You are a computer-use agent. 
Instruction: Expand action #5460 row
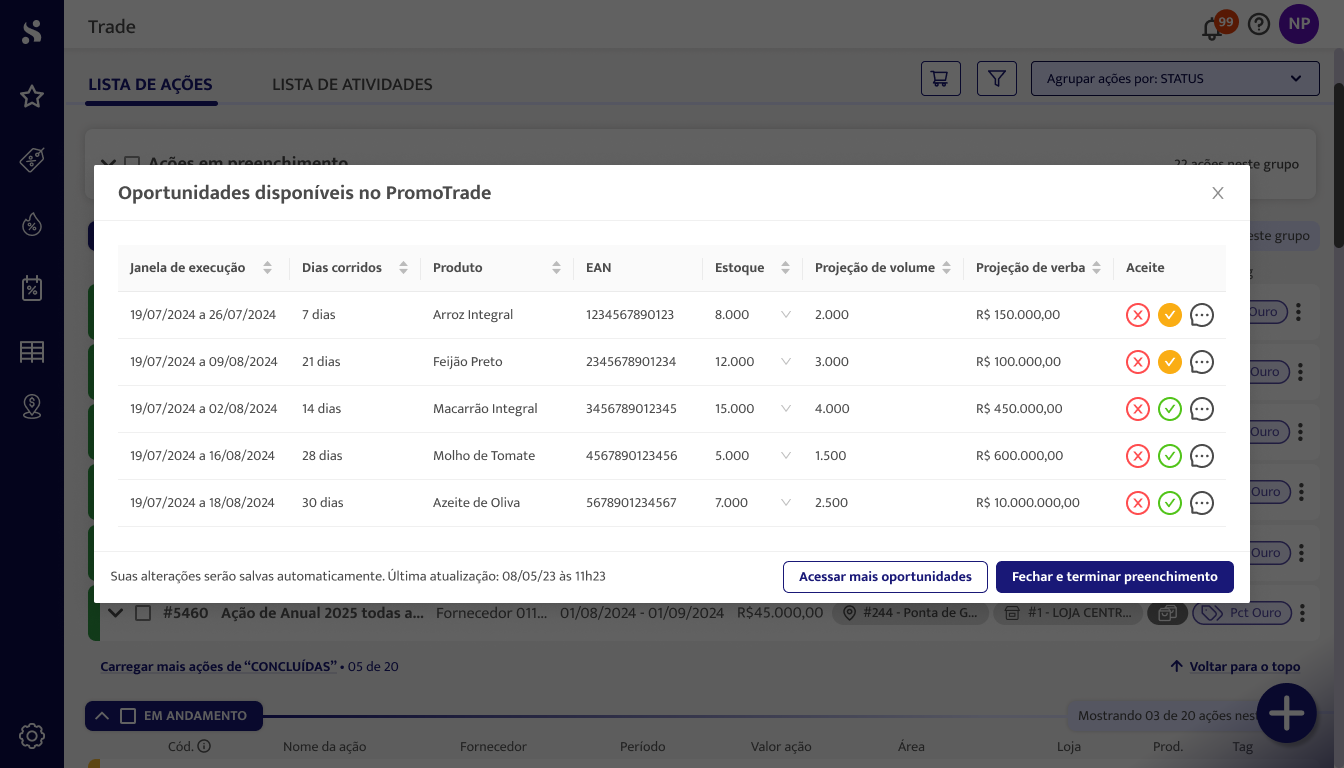click(116, 613)
